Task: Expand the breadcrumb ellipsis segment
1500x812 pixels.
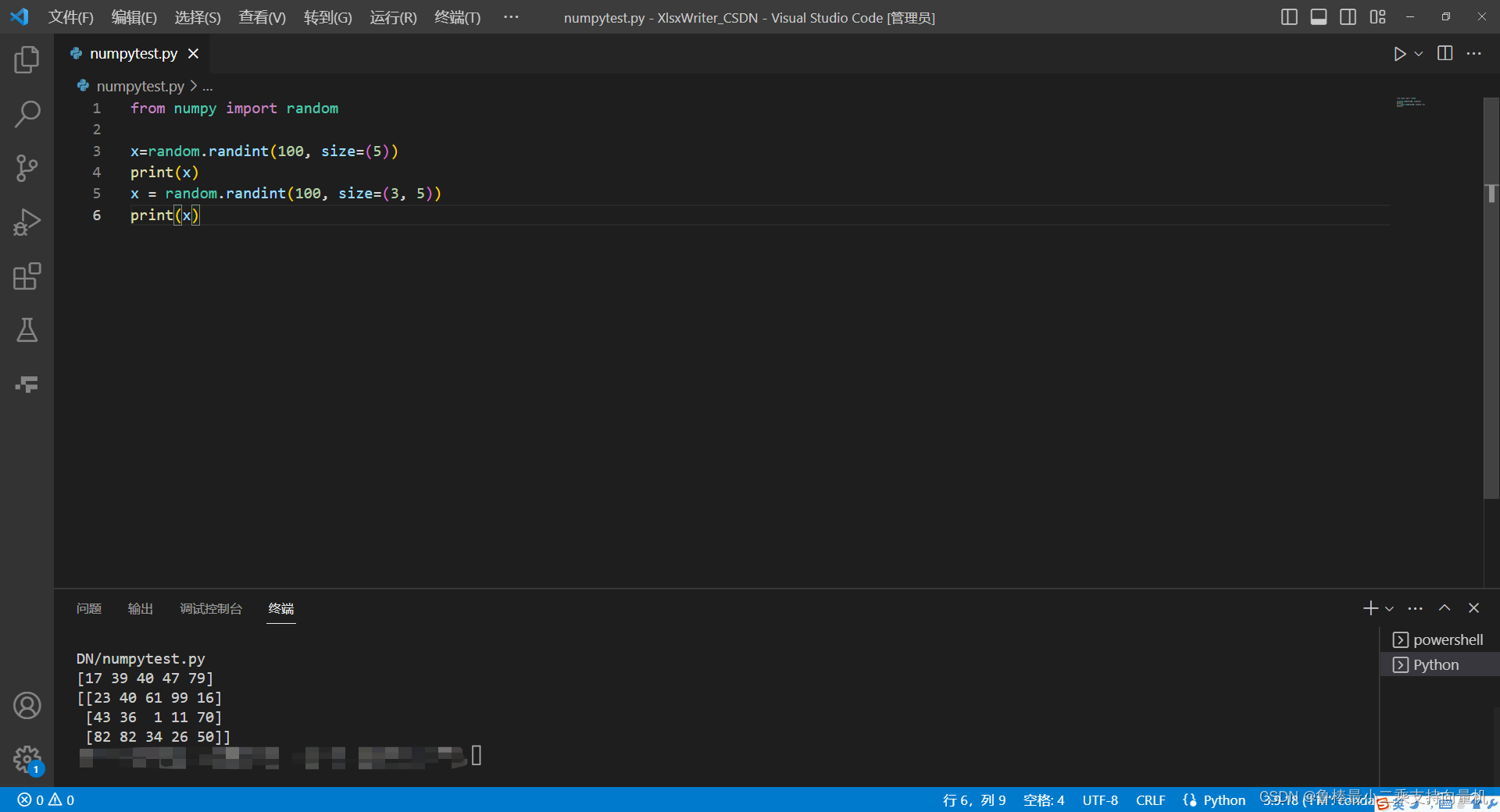Action: pyautogui.click(x=208, y=87)
